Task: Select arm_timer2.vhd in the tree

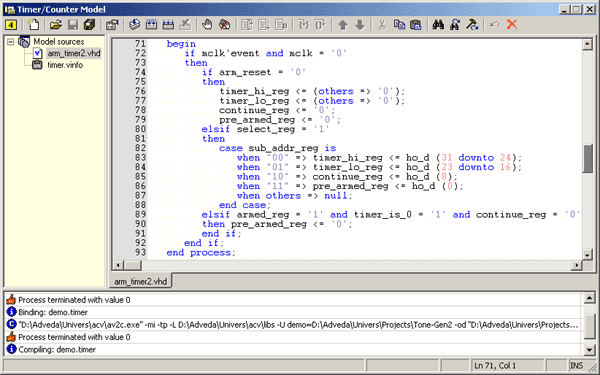Action: click(74, 53)
